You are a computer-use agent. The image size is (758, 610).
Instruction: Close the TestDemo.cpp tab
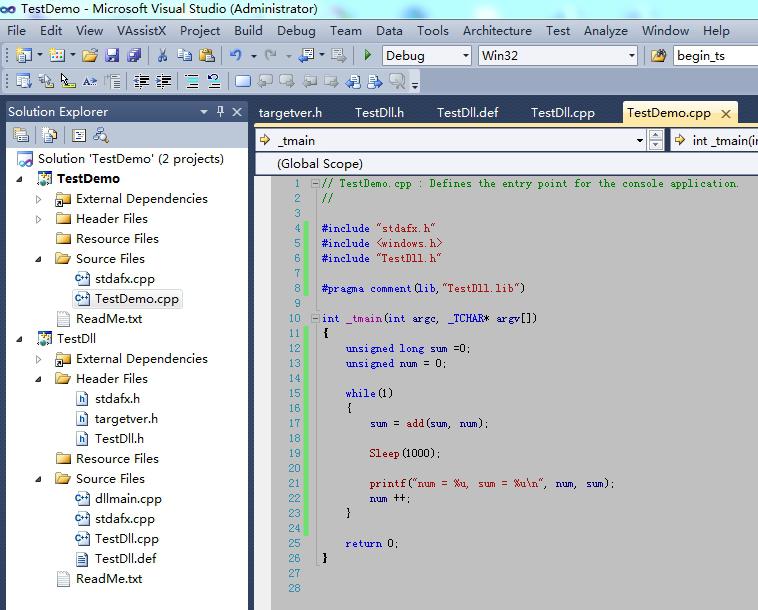(726, 114)
